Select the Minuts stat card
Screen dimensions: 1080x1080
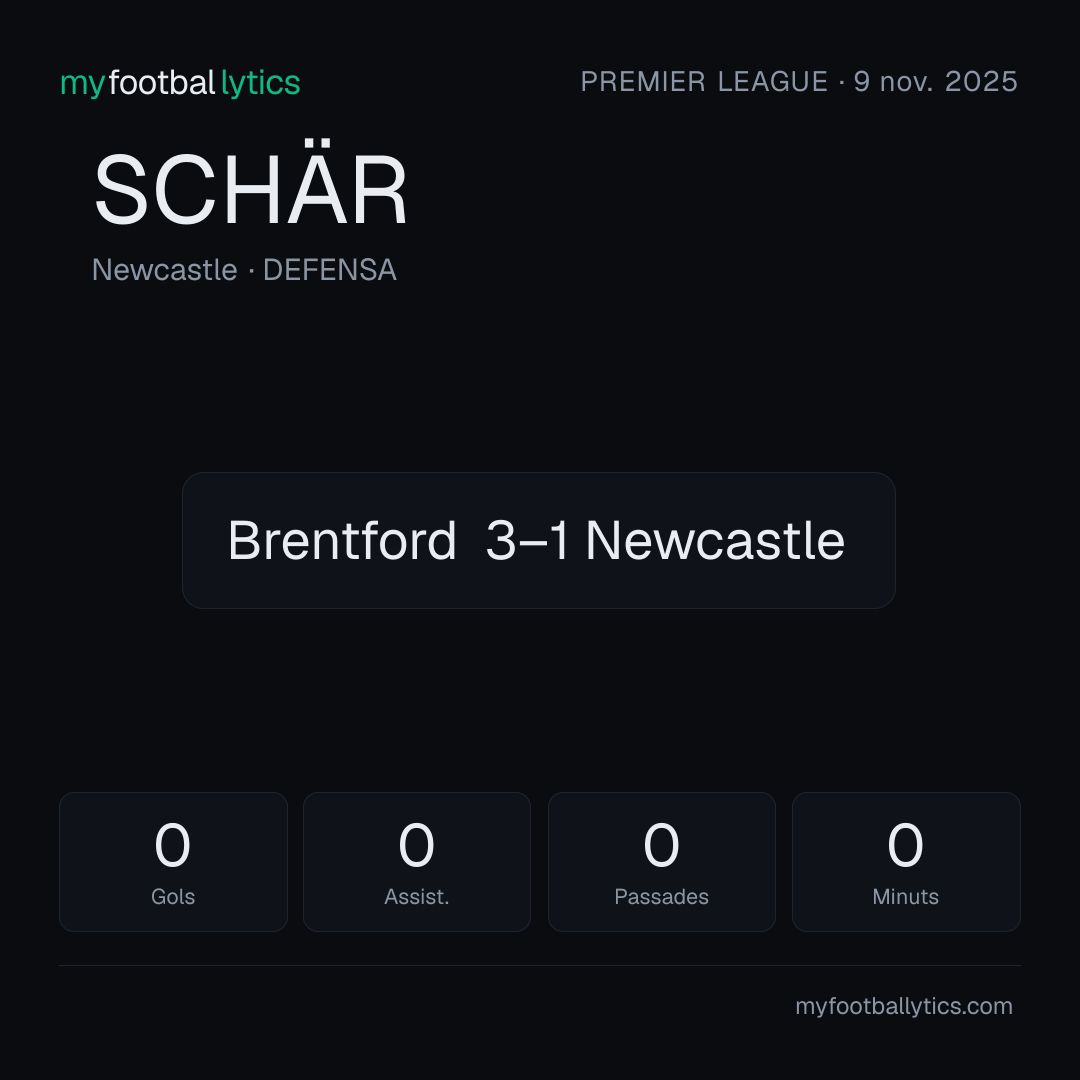[906, 862]
